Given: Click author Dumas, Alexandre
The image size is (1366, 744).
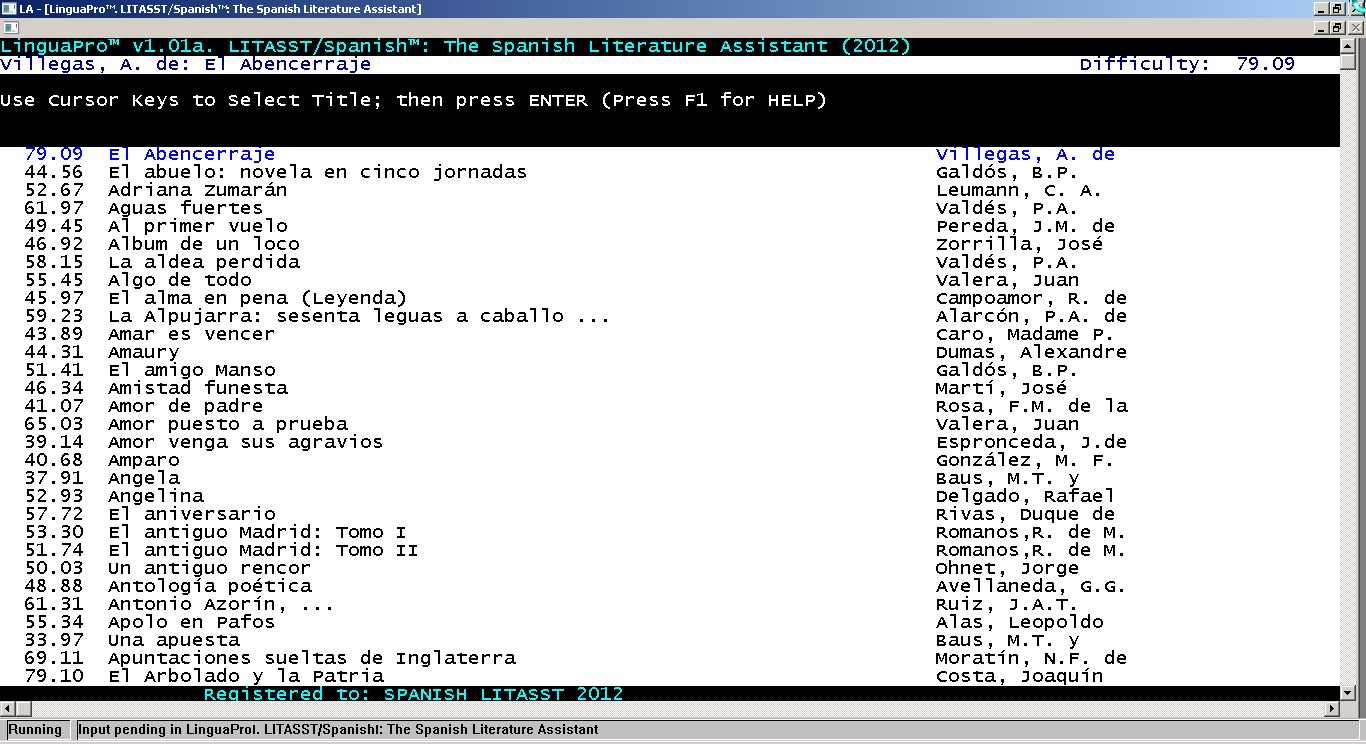Looking at the screenshot, I should tap(1031, 352).
